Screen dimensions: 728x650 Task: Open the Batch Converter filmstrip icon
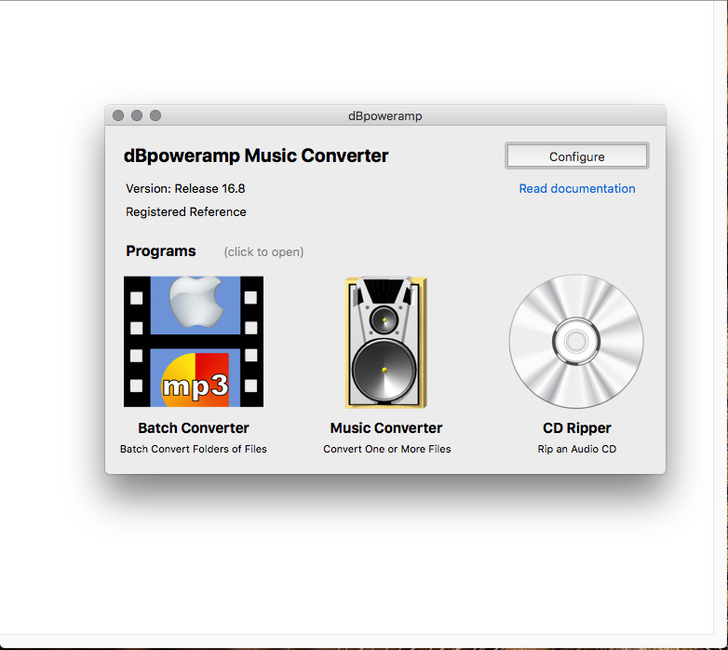click(193, 342)
